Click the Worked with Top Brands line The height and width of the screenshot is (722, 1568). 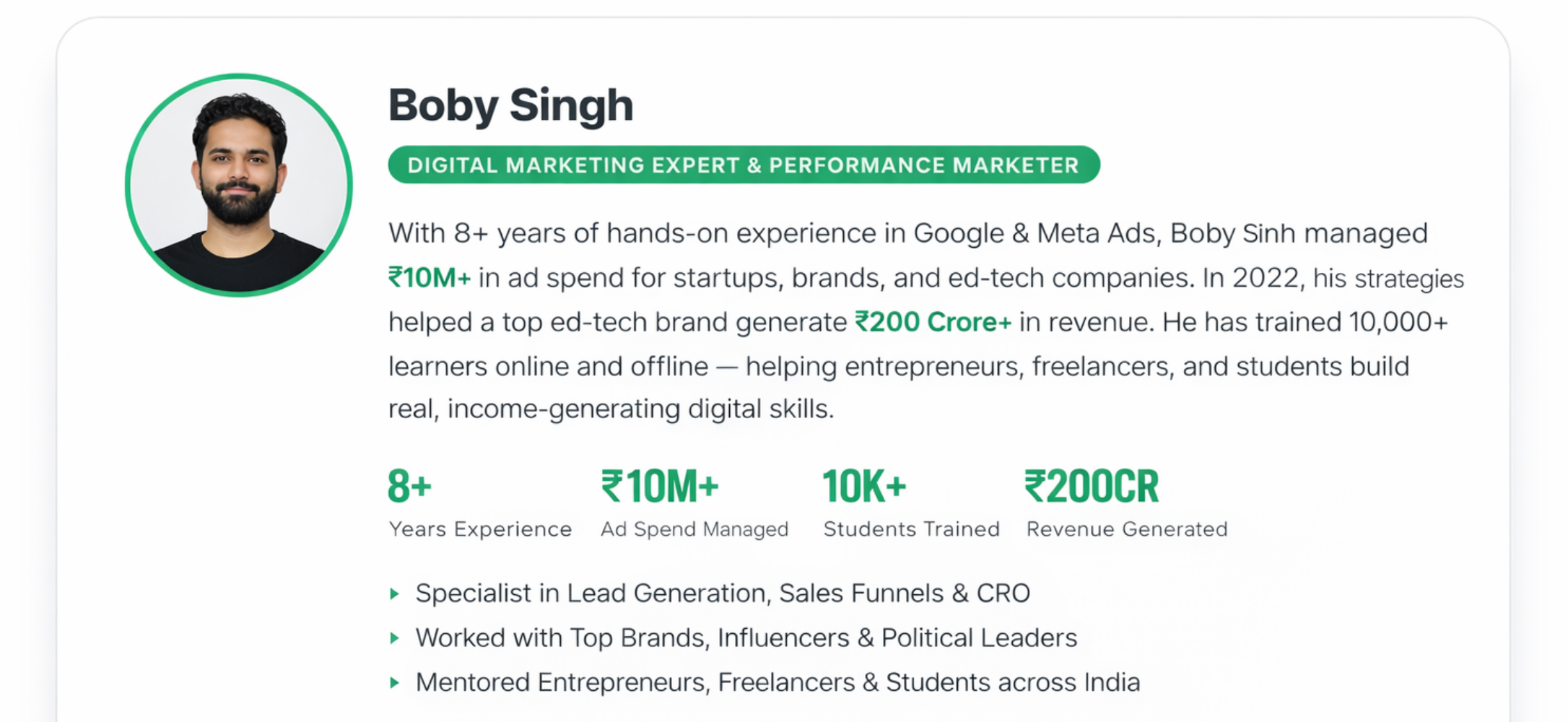pyautogui.click(x=746, y=638)
